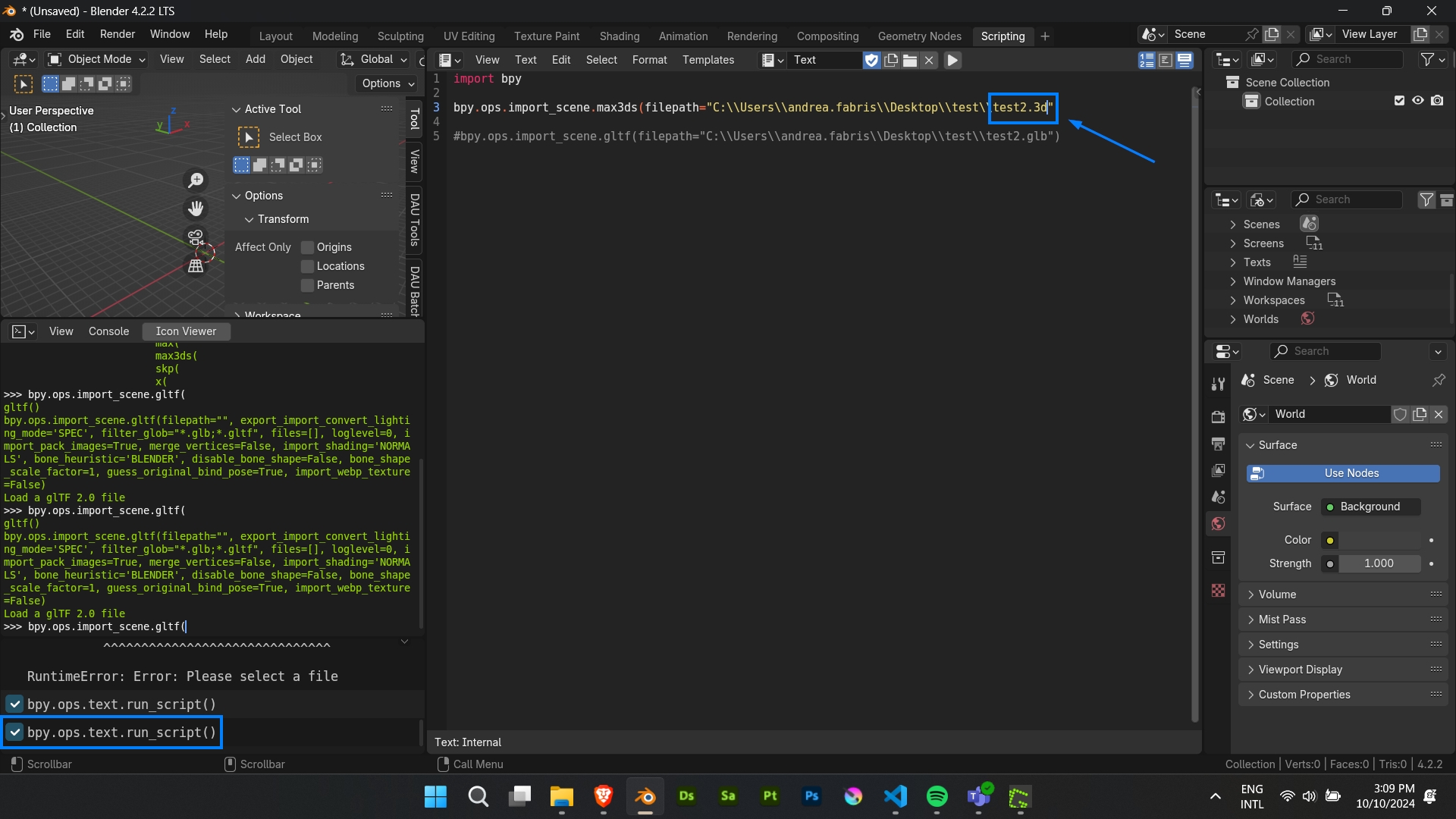Click the World Properties icon in sidebar
The image size is (1456, 819).
[1219, 524]
